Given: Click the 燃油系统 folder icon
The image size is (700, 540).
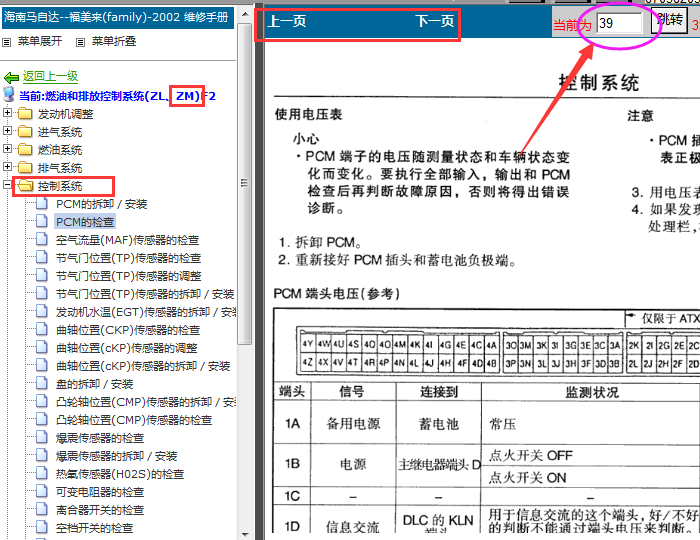Looking at the screenshot, I should coord(25,150).
